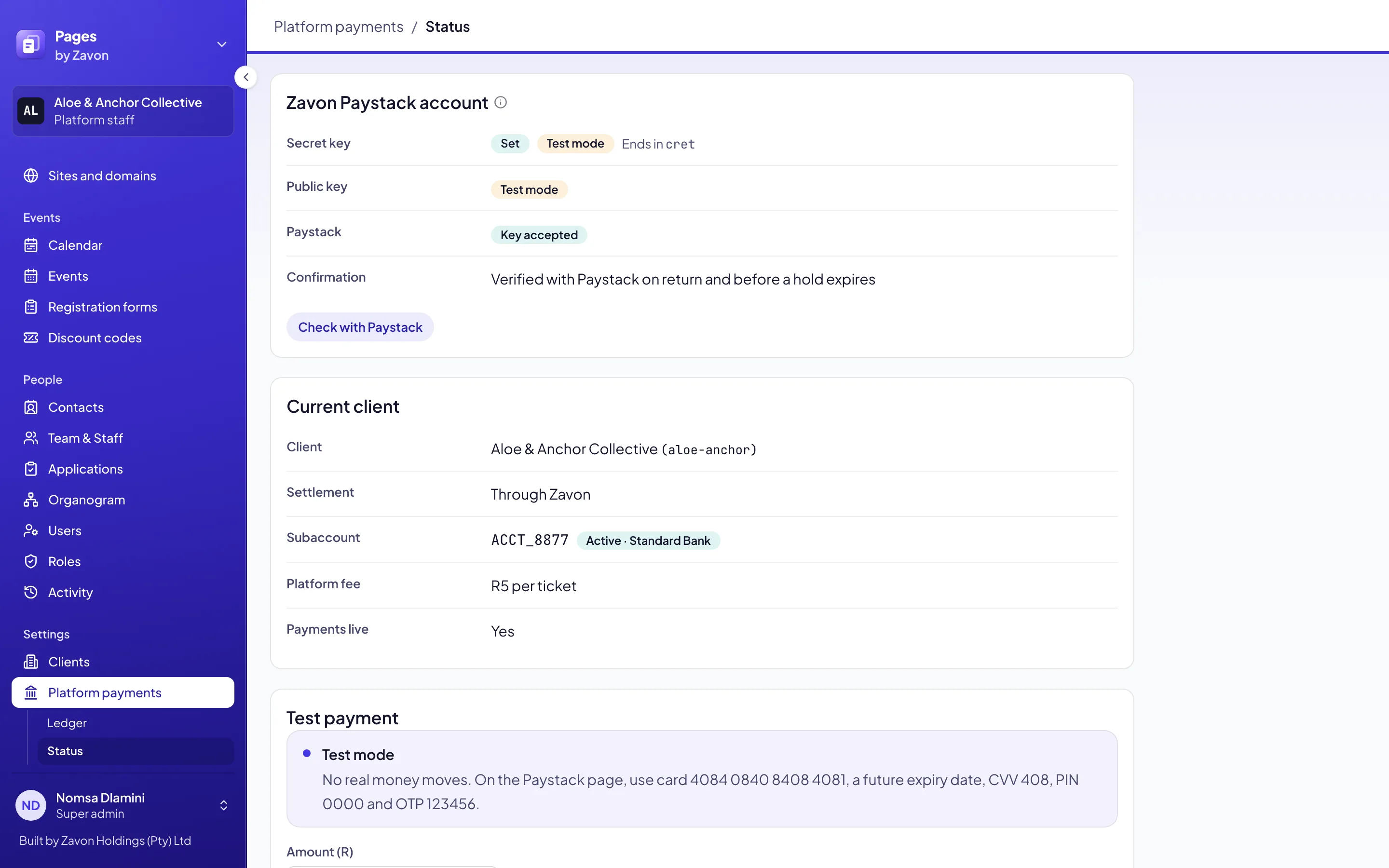Click the Amount (R) field label
The width and height of the screenshot is (1389, 868).
(320, 852)
